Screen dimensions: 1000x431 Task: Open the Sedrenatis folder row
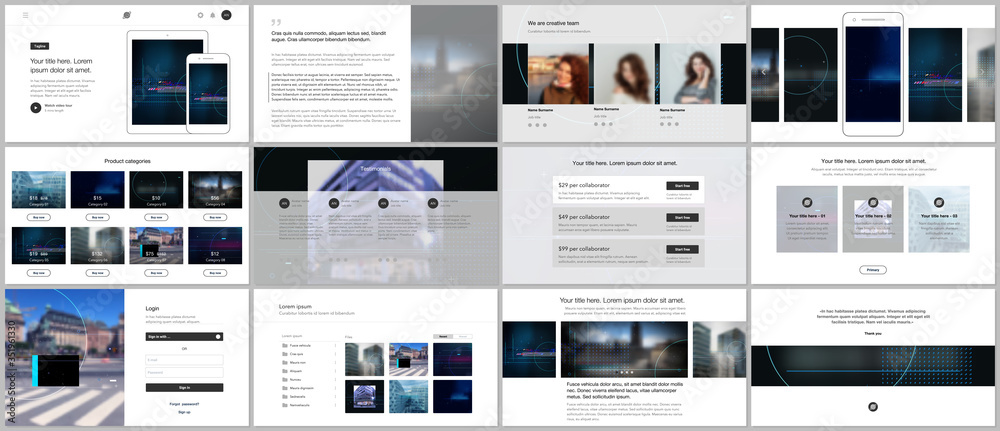point(309,397)
